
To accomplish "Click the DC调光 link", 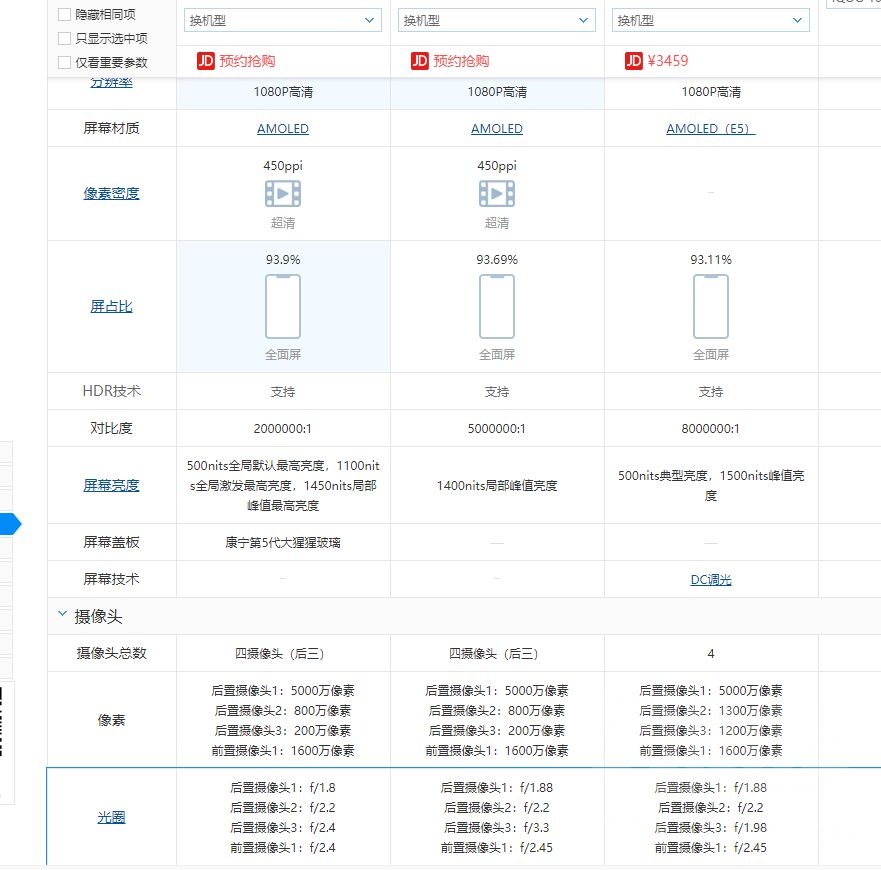I will (711, 578).
